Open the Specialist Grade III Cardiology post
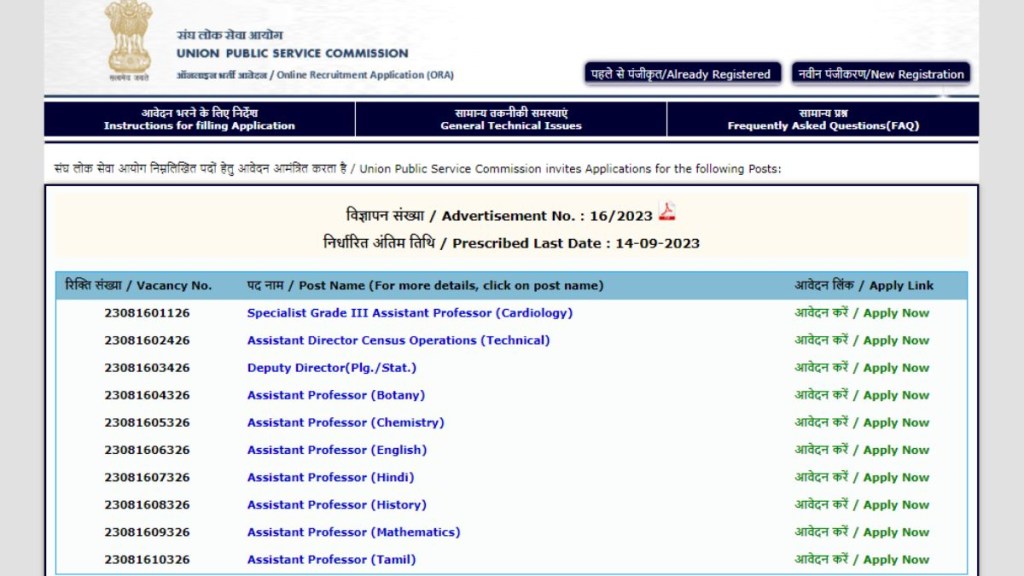The image size is (1024, 576). [x=410, y=313]
